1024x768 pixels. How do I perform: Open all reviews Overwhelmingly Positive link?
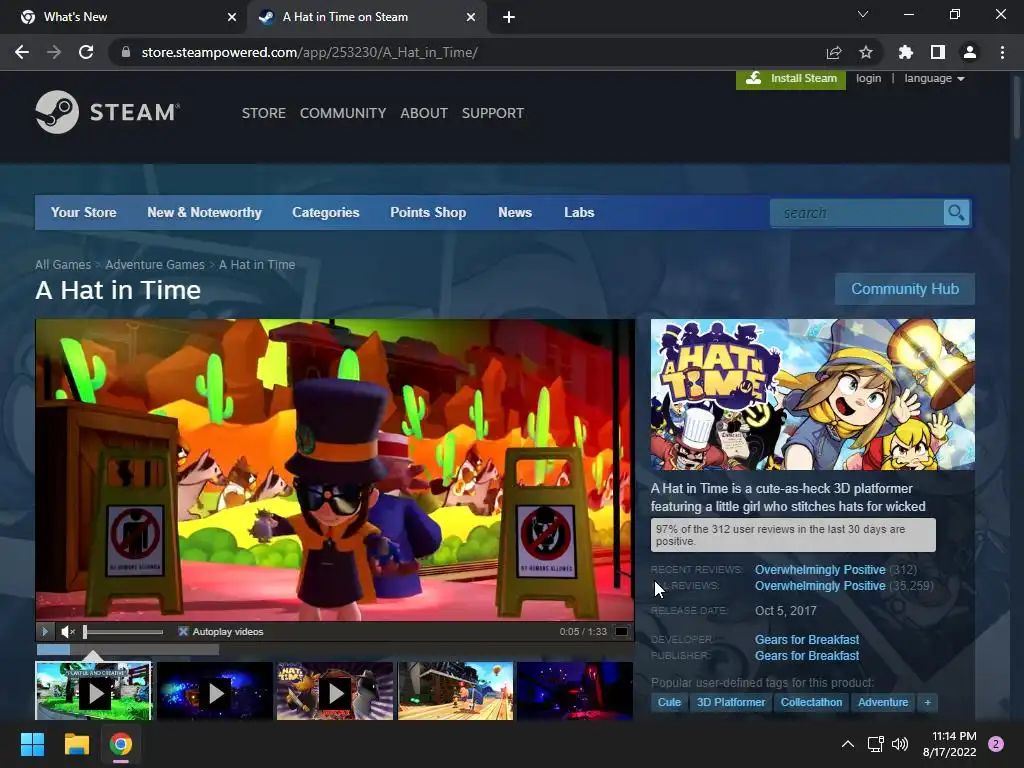820,586
